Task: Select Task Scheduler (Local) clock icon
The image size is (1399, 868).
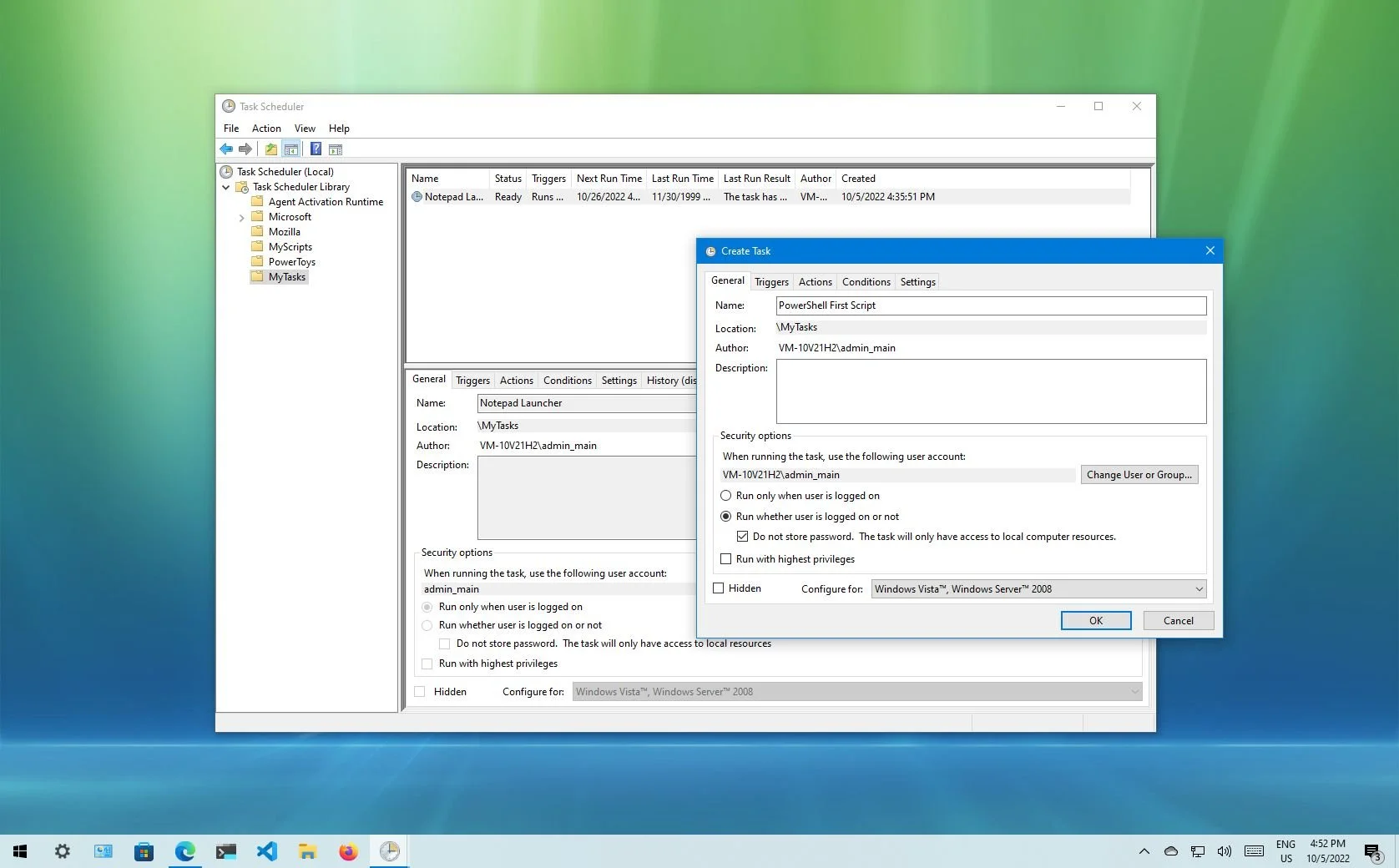Action: click(x=226, y=172)
